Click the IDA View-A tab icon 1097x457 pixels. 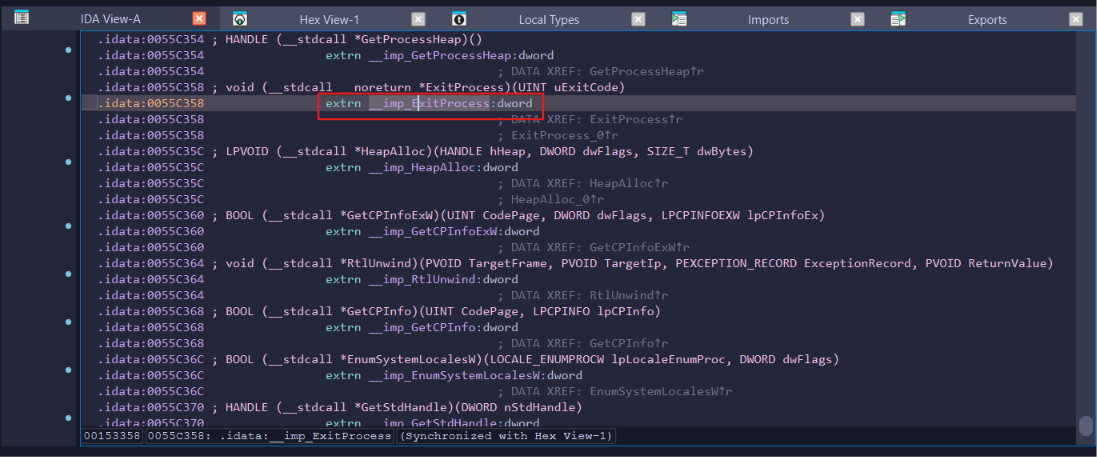pyautogui.click(x=22, y=18)
